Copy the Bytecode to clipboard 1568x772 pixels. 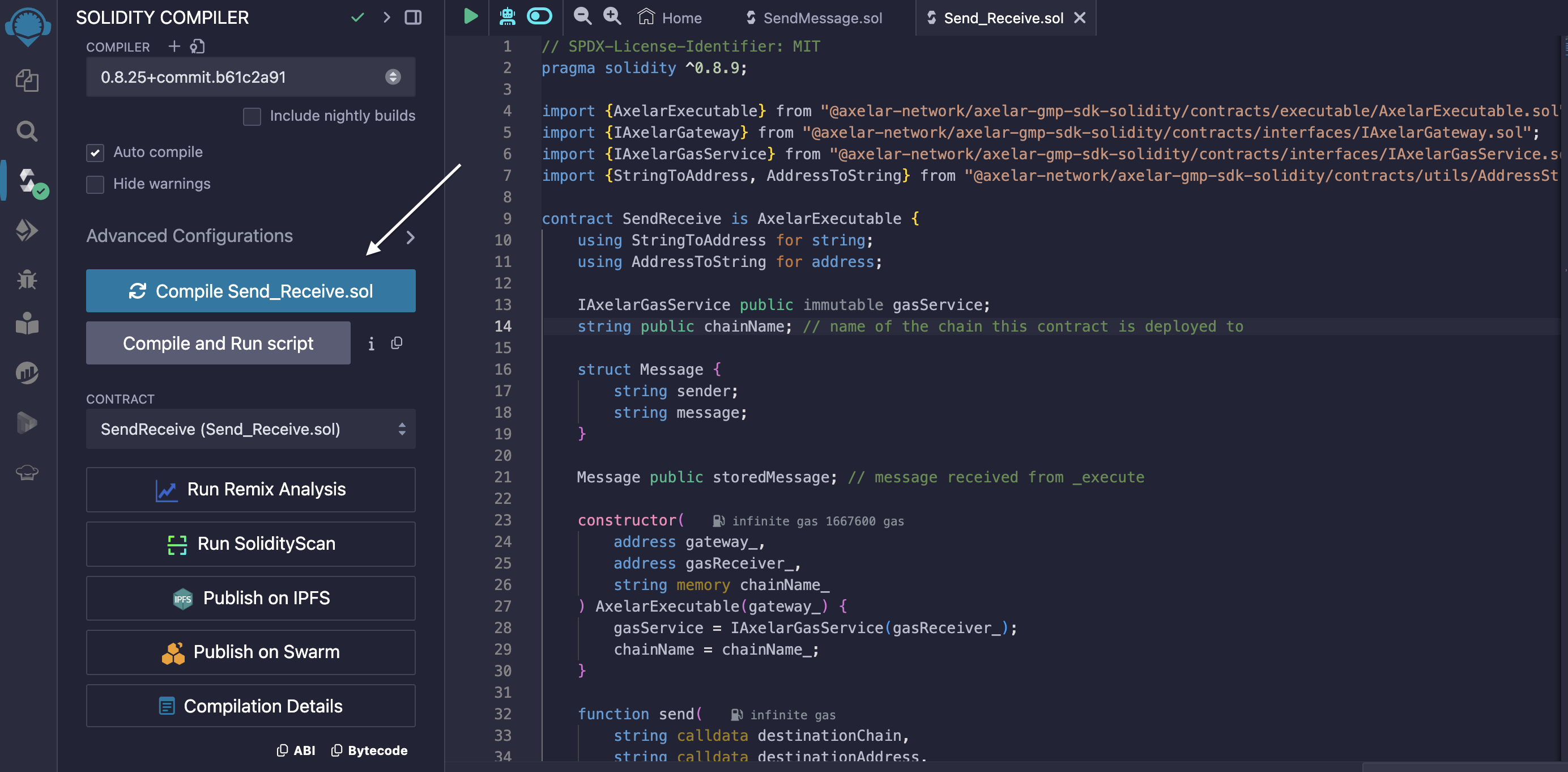tap(369, 750)
